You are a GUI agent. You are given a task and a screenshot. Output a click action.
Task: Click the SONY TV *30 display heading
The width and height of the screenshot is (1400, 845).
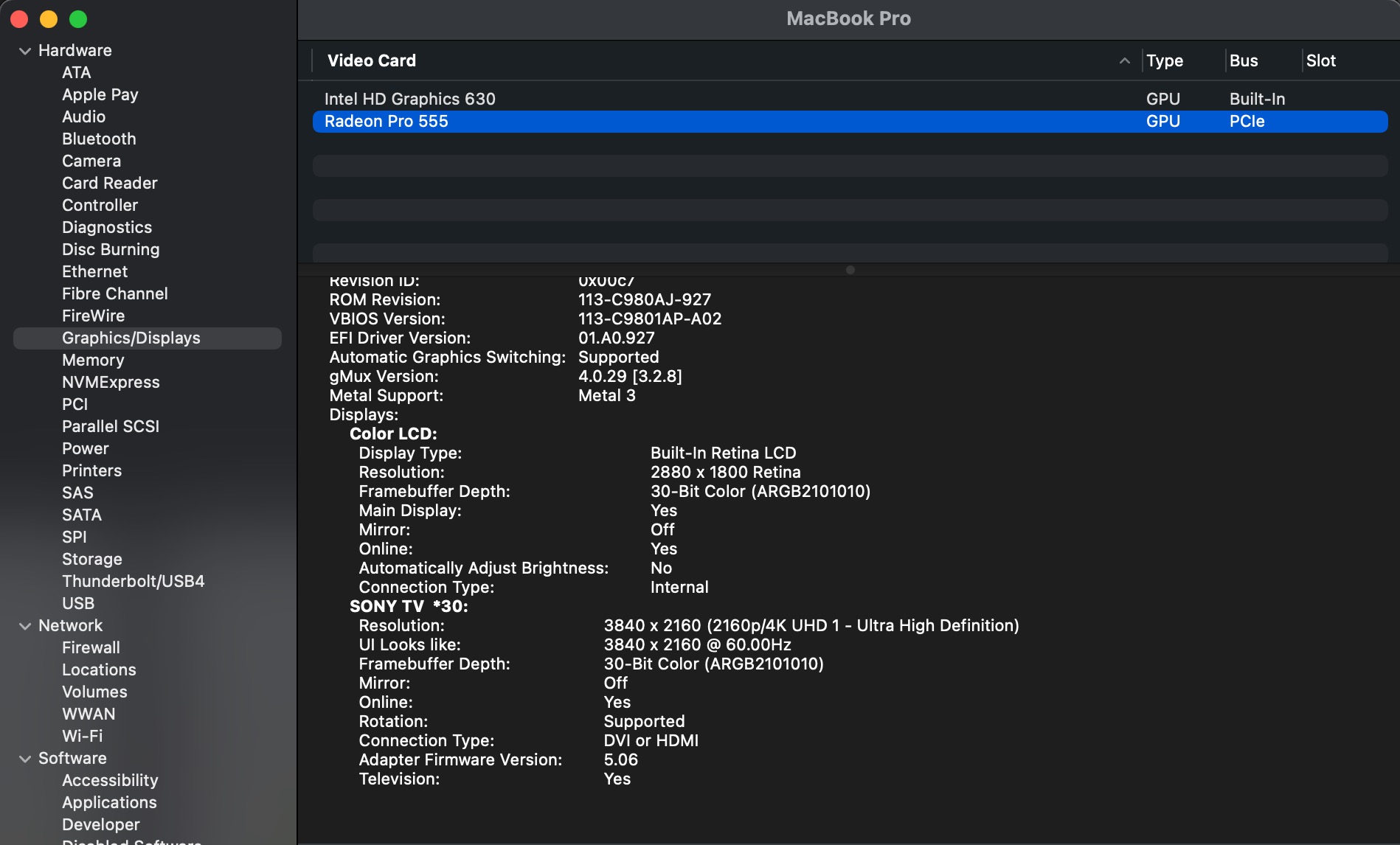click(x=409, y=606)
